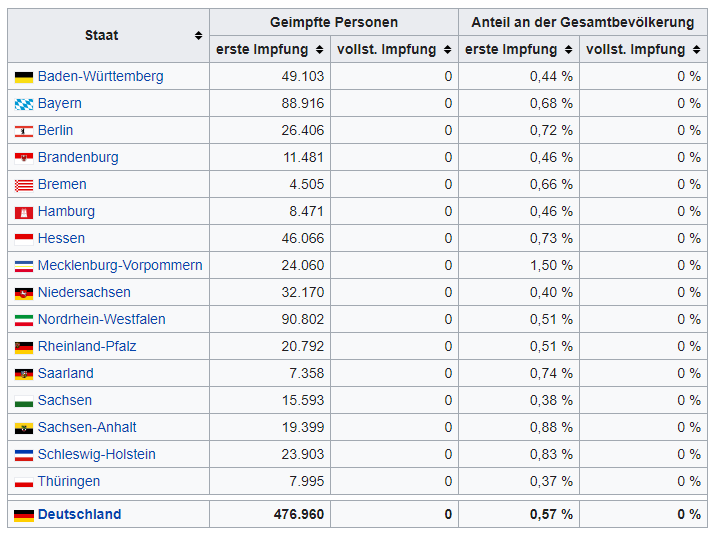Image resolution: width=724 pixels, height=540 pixels.
Task: Open the Nordrhein-Westfalen link
Action: coord(102,319)
